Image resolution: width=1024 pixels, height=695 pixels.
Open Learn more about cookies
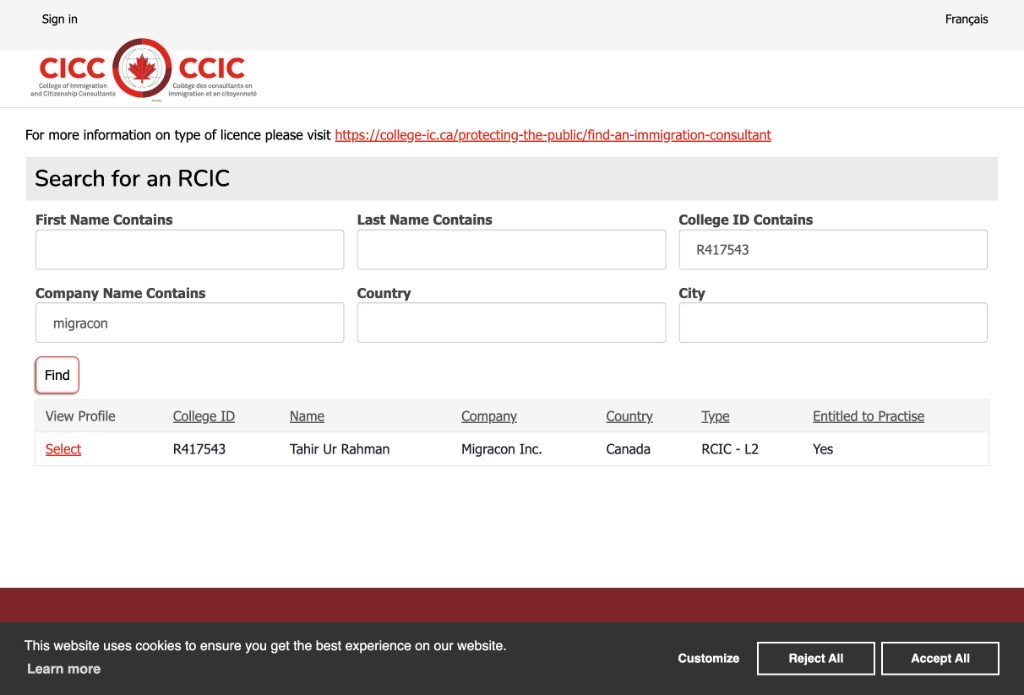64,669
